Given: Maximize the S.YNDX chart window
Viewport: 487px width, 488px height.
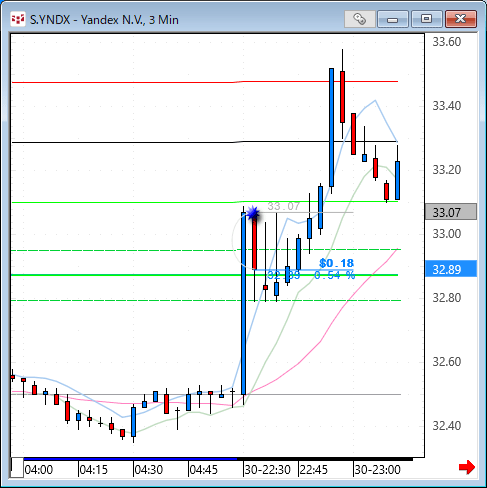Looking at the screenshot, I should [427, 19].
